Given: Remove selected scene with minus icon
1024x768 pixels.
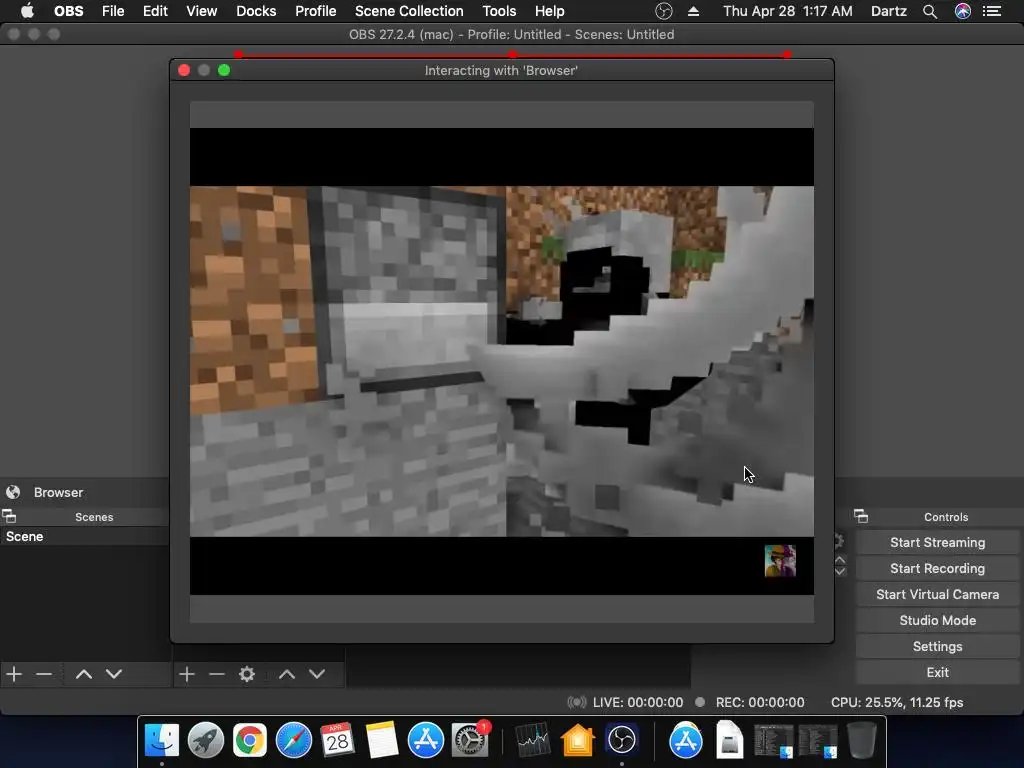Looking at the screenshot, I should [44, 673].
